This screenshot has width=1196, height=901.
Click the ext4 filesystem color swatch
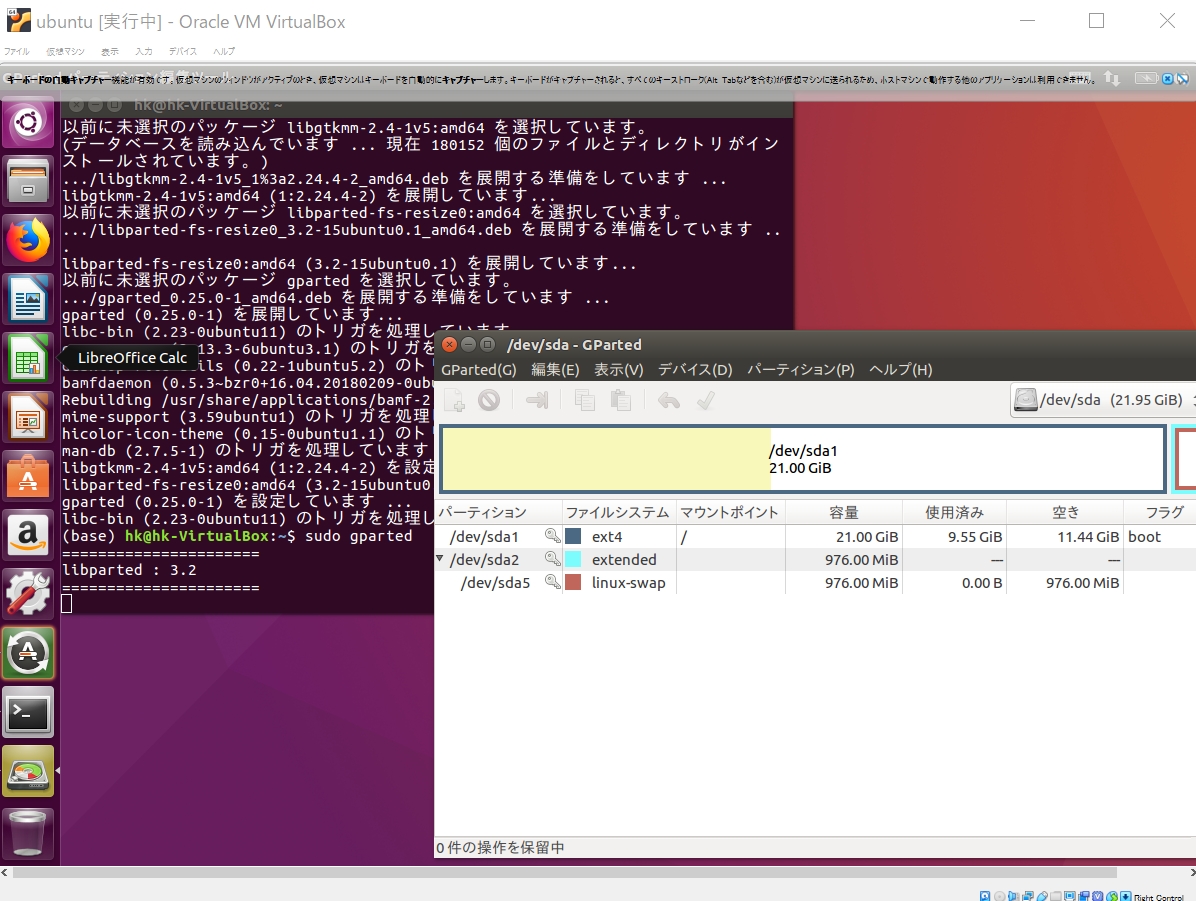click(573, 536)
